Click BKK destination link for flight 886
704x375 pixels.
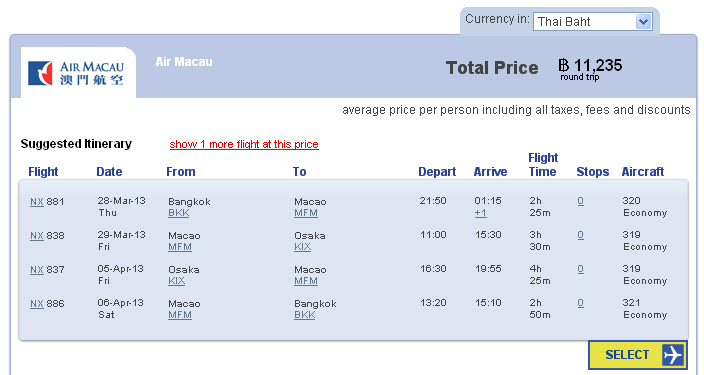point(304,315)
